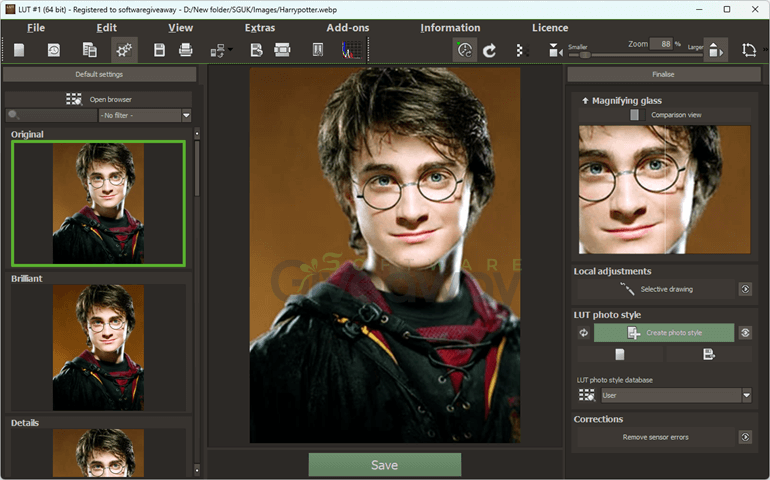Image resolution: width=770 pixels, height=480 pixels.
Task: Click the preset list scroll down arrow
Action: pos(197,470)
